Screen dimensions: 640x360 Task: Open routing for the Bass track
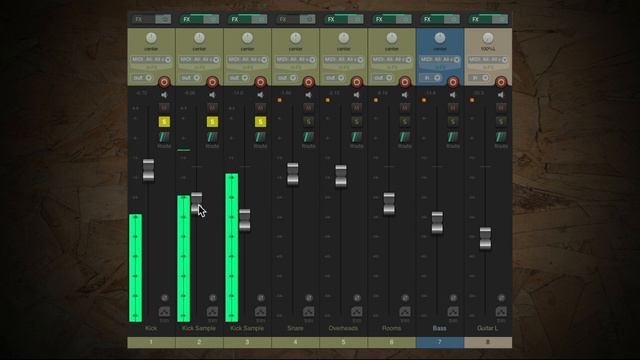453,137
